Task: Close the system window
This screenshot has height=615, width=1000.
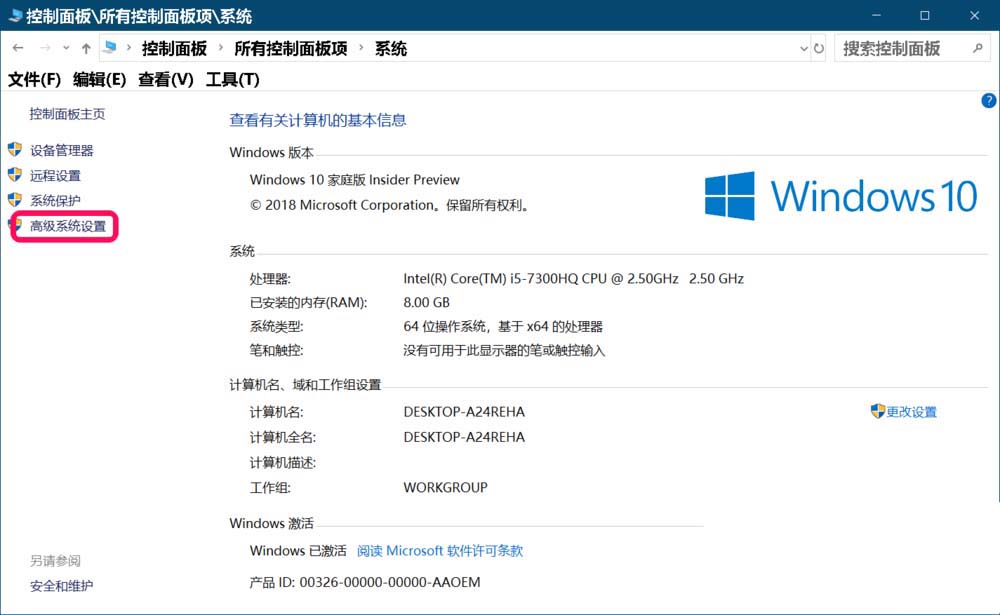Action: pos(974,15)
